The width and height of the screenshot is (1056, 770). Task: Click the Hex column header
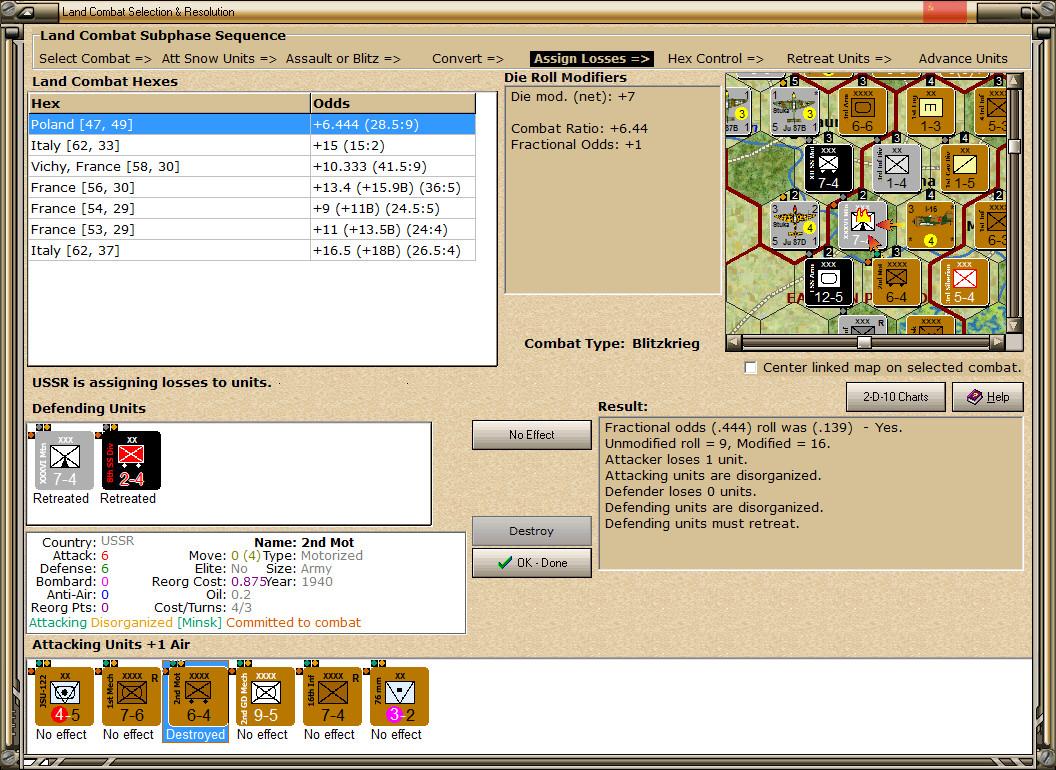pos(169,103)
